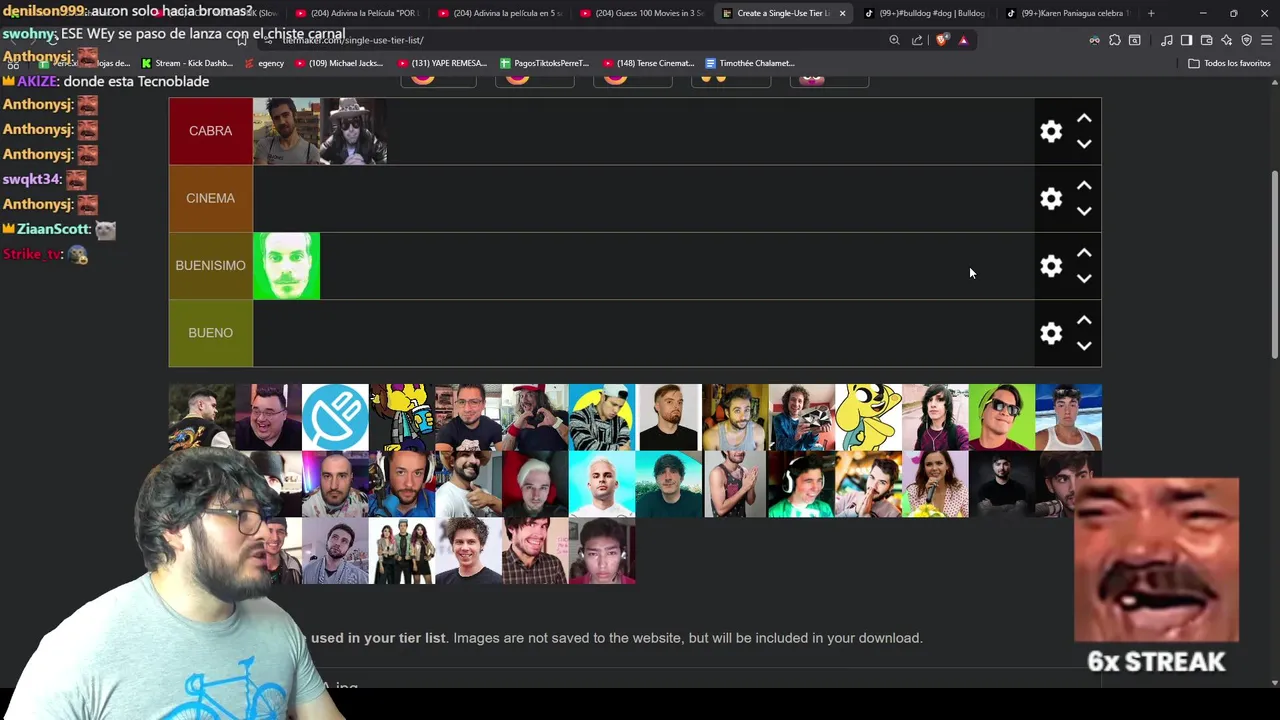Pick young man in red shirt with headset

(601, 551)
